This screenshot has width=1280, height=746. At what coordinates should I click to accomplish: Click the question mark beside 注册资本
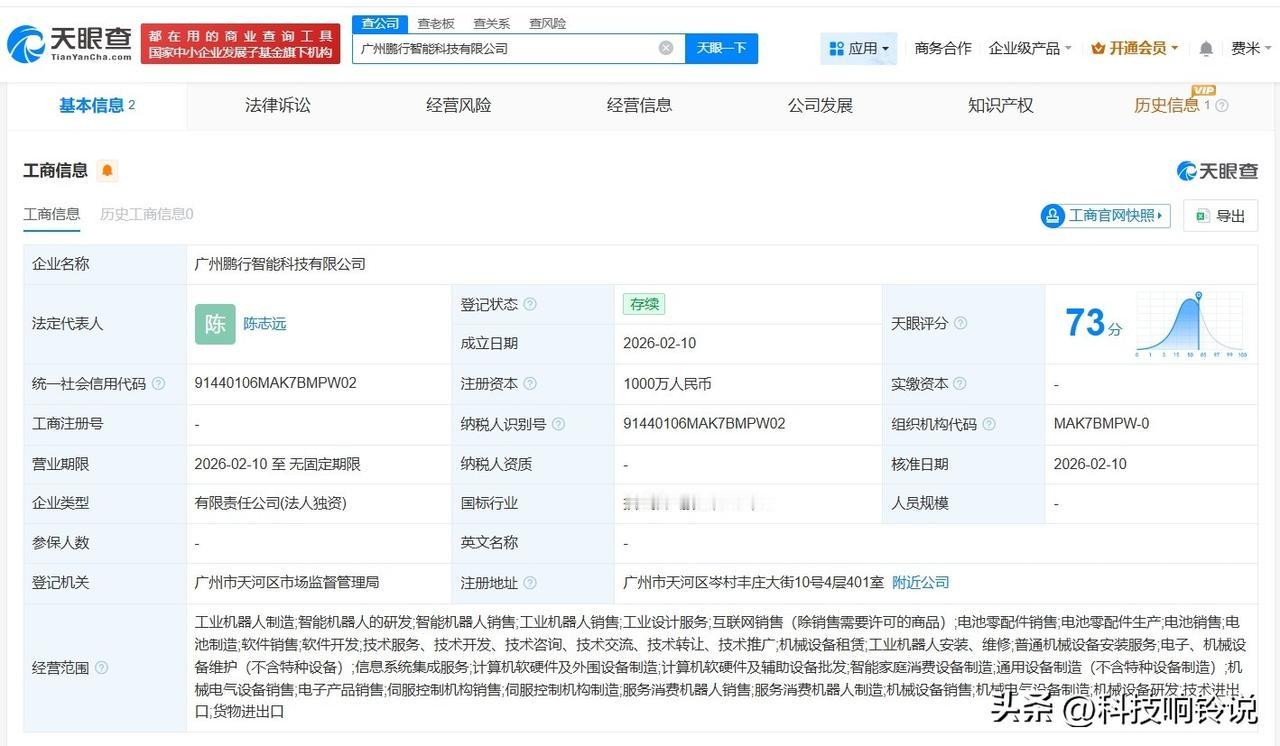(x=531, y=383)
